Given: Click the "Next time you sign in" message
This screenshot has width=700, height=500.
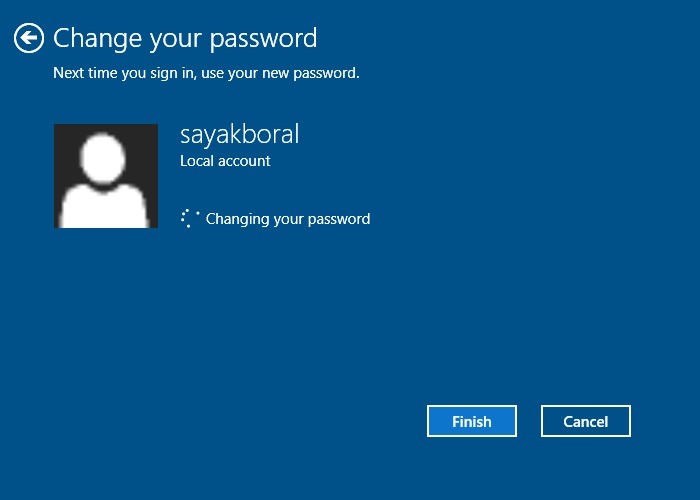Looking at the screenshot, I should coord(206,73).
